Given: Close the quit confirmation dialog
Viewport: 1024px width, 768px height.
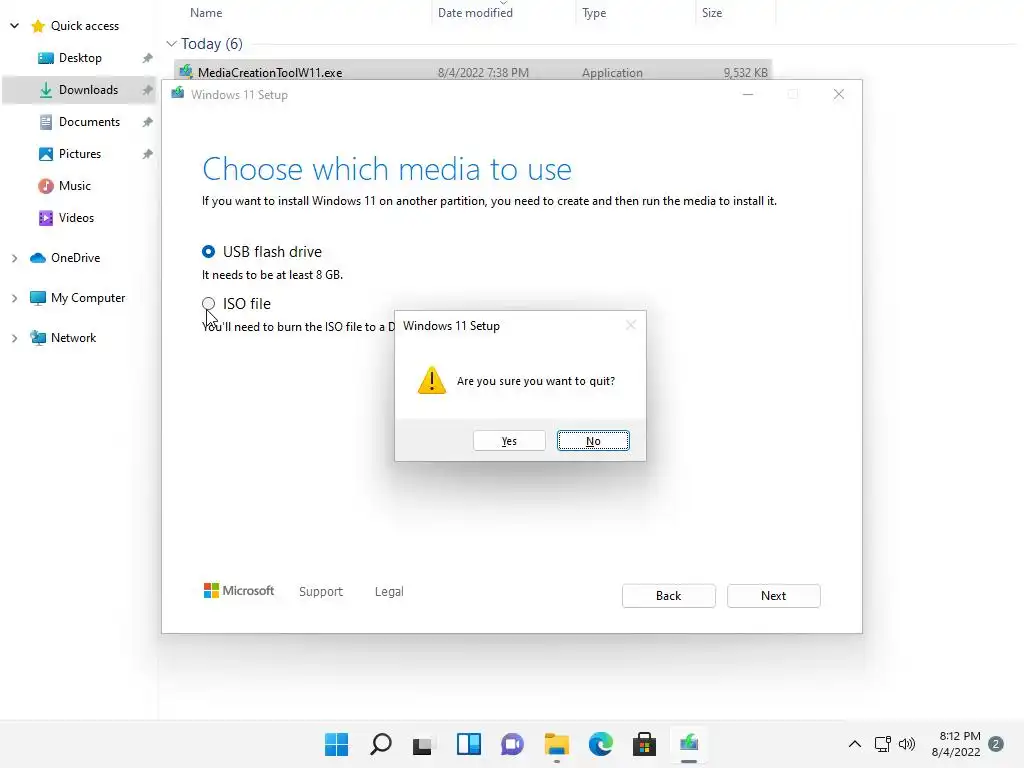Looking at the screenshot, I should 630,325.
